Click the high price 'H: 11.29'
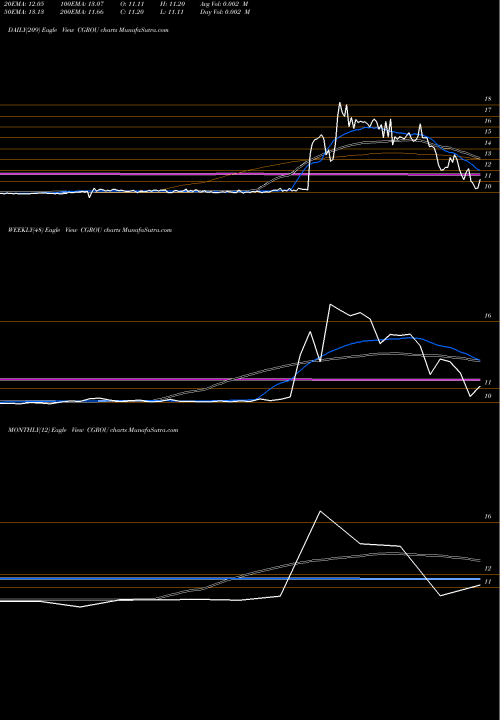This screenshot has width=500, height=720. coord(172,4)
